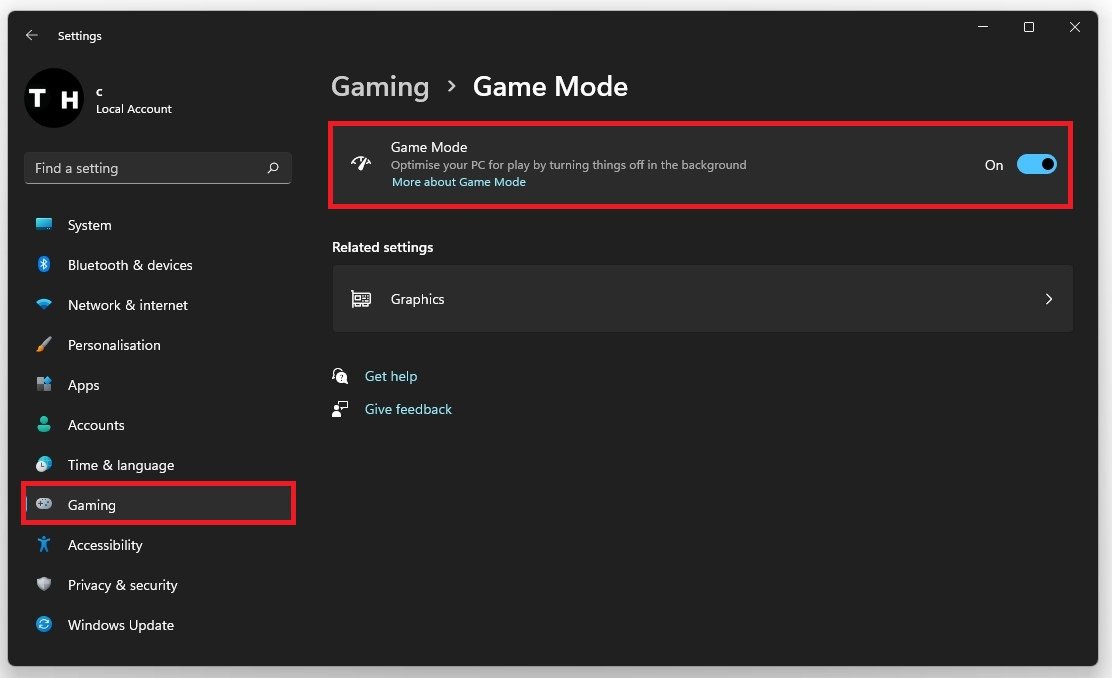Click the Get help link
Viewport: 1112px width, 678px height.
[x=391, y=376]
